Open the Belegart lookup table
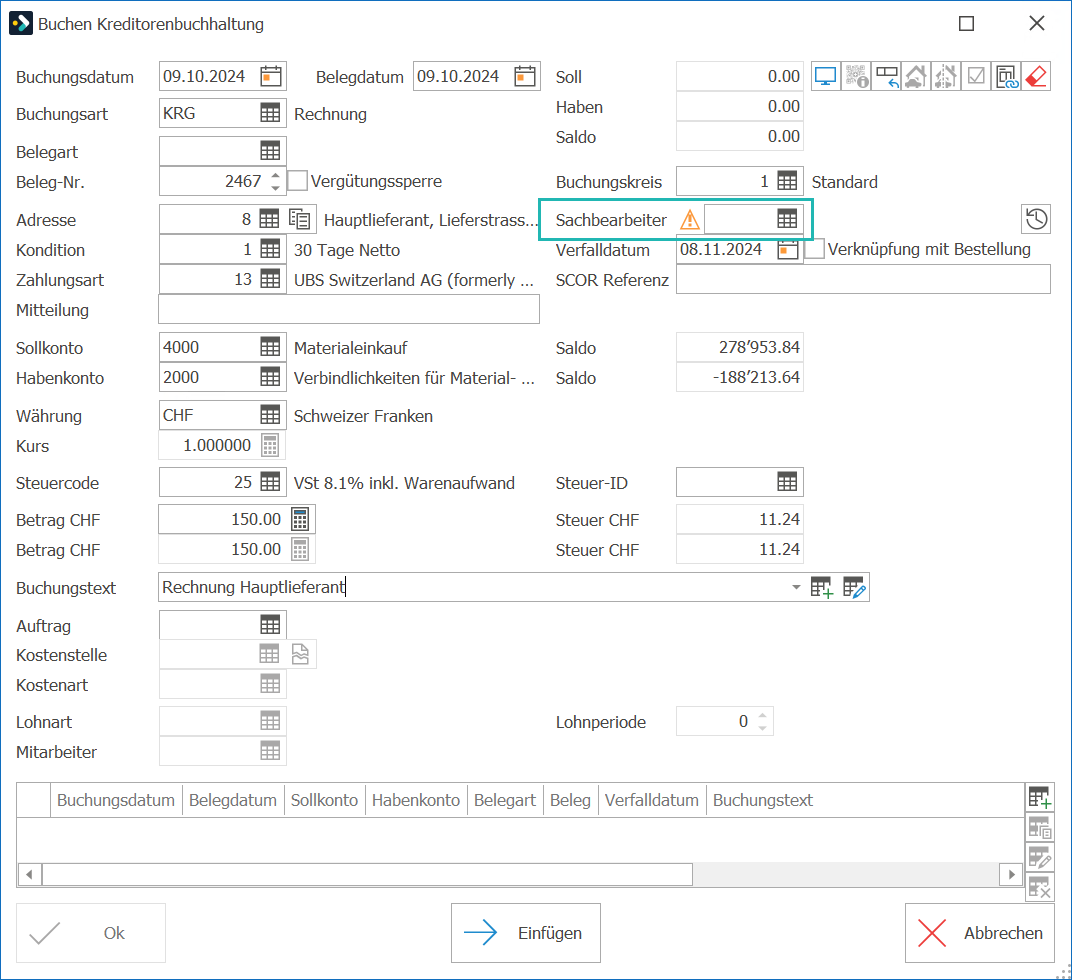The image size is (1072, 980). 270,151
